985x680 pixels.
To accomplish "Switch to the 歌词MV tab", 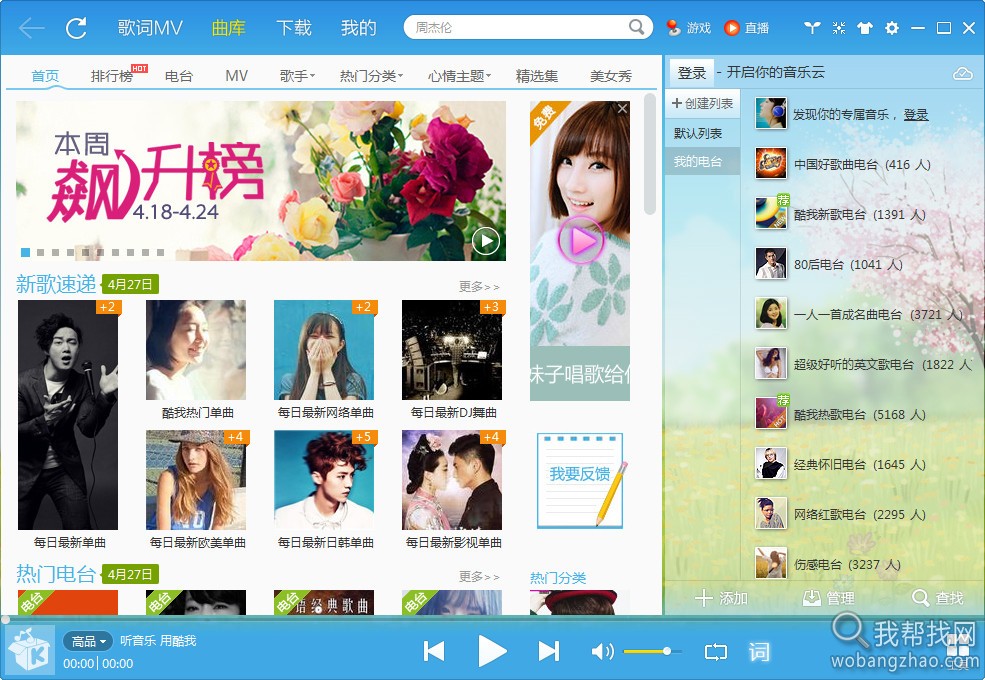I will tap(150, 28).
